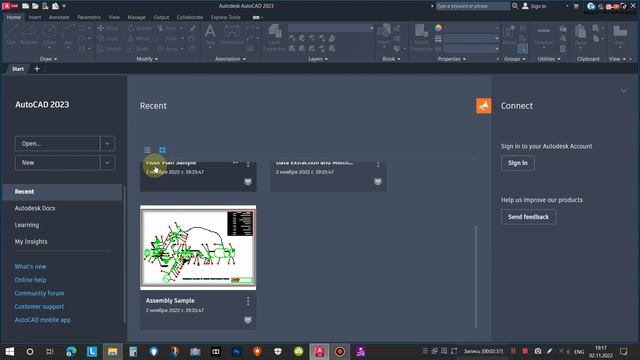Switch to the Parametric ribbon tab
640x360 pixels.
[89, 17]
